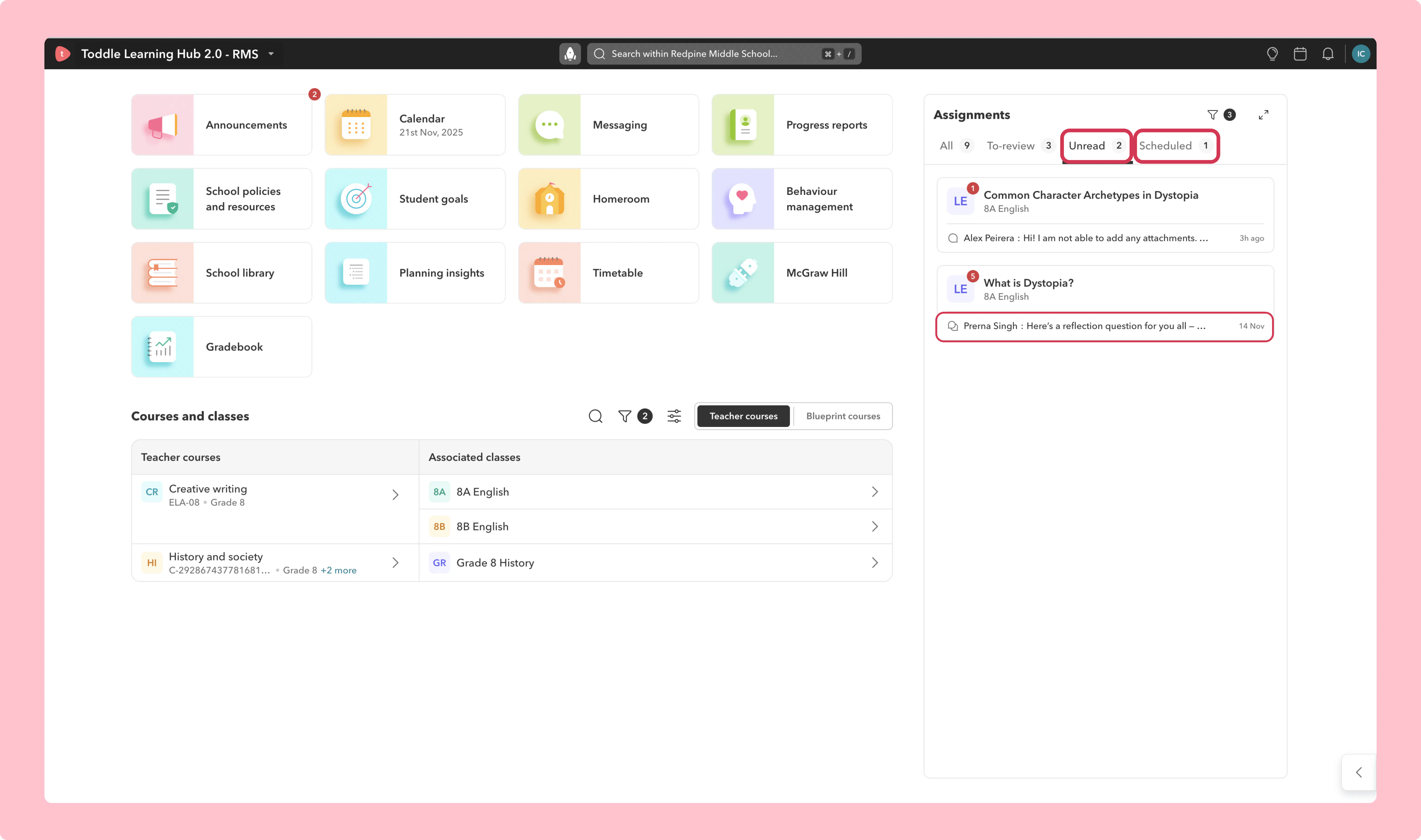Click the McGraw Hill plug icon
This screenshot has width=1421, height=840.
pyautogui.click(x=743, y=273)
